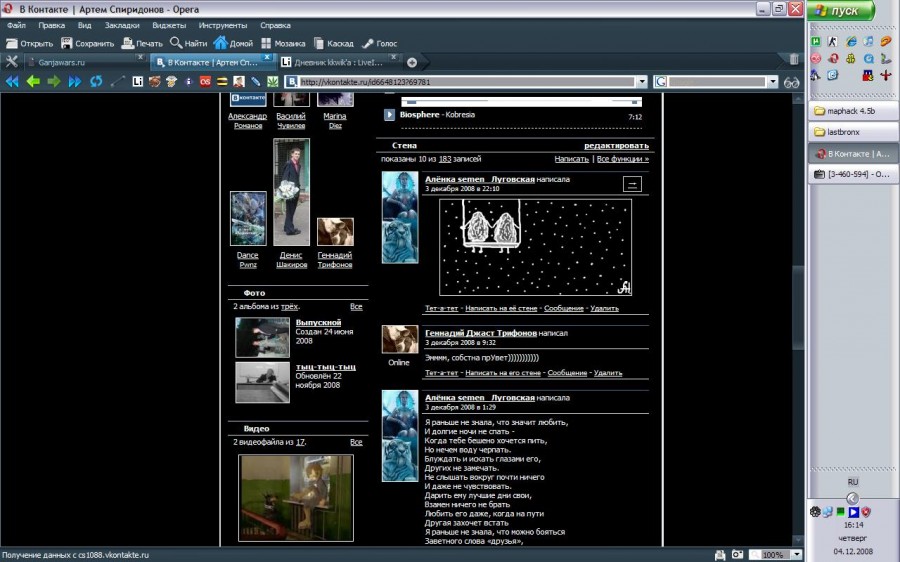This screenshot has width=900, height=562.
Task: Go back with the green left arrow
Action: point(33,82)
